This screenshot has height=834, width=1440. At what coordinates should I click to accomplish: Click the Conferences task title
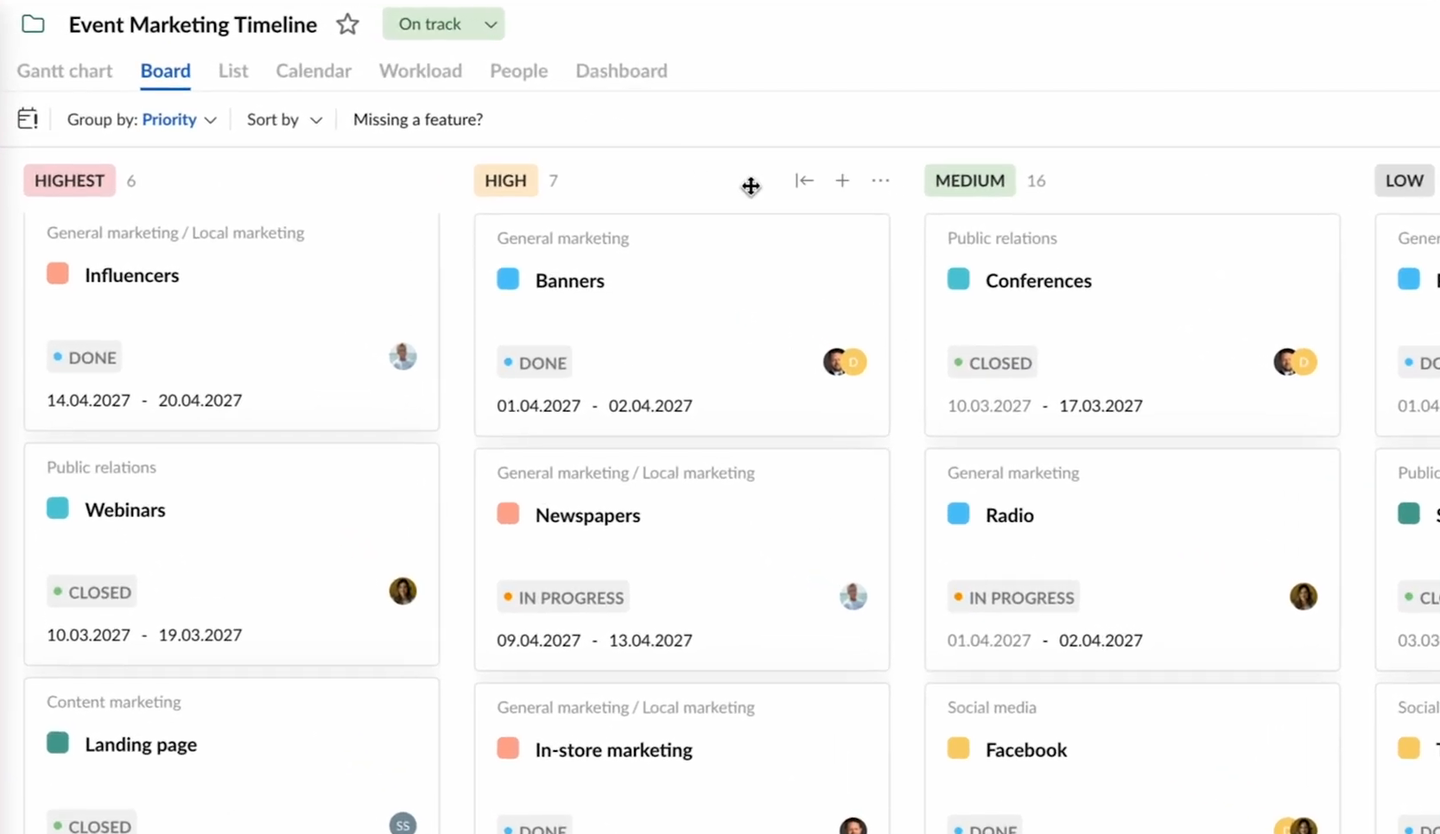click(1039, 280)
